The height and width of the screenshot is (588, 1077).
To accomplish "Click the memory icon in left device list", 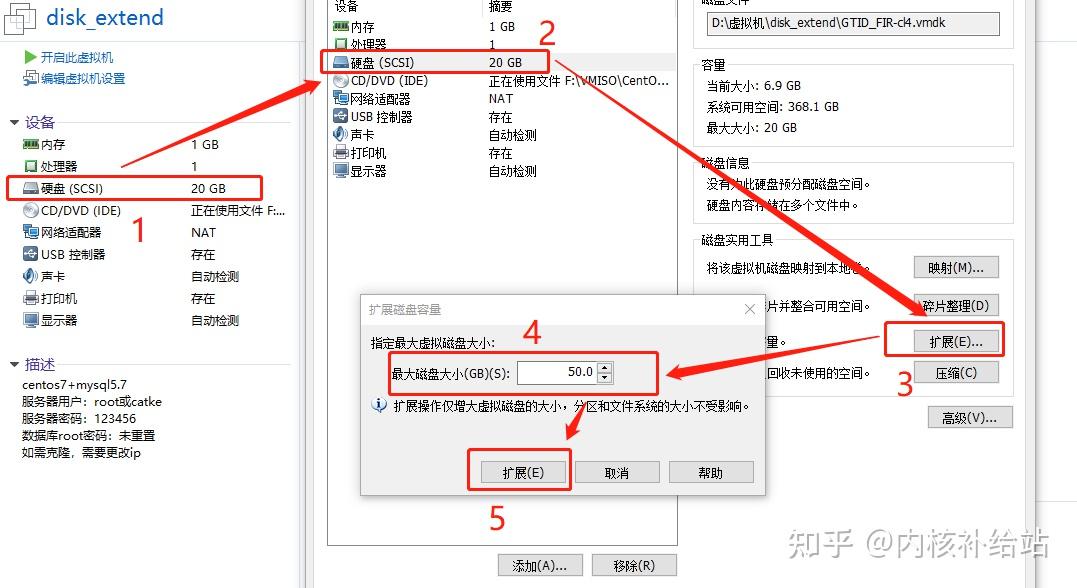I will pos(30,144).
